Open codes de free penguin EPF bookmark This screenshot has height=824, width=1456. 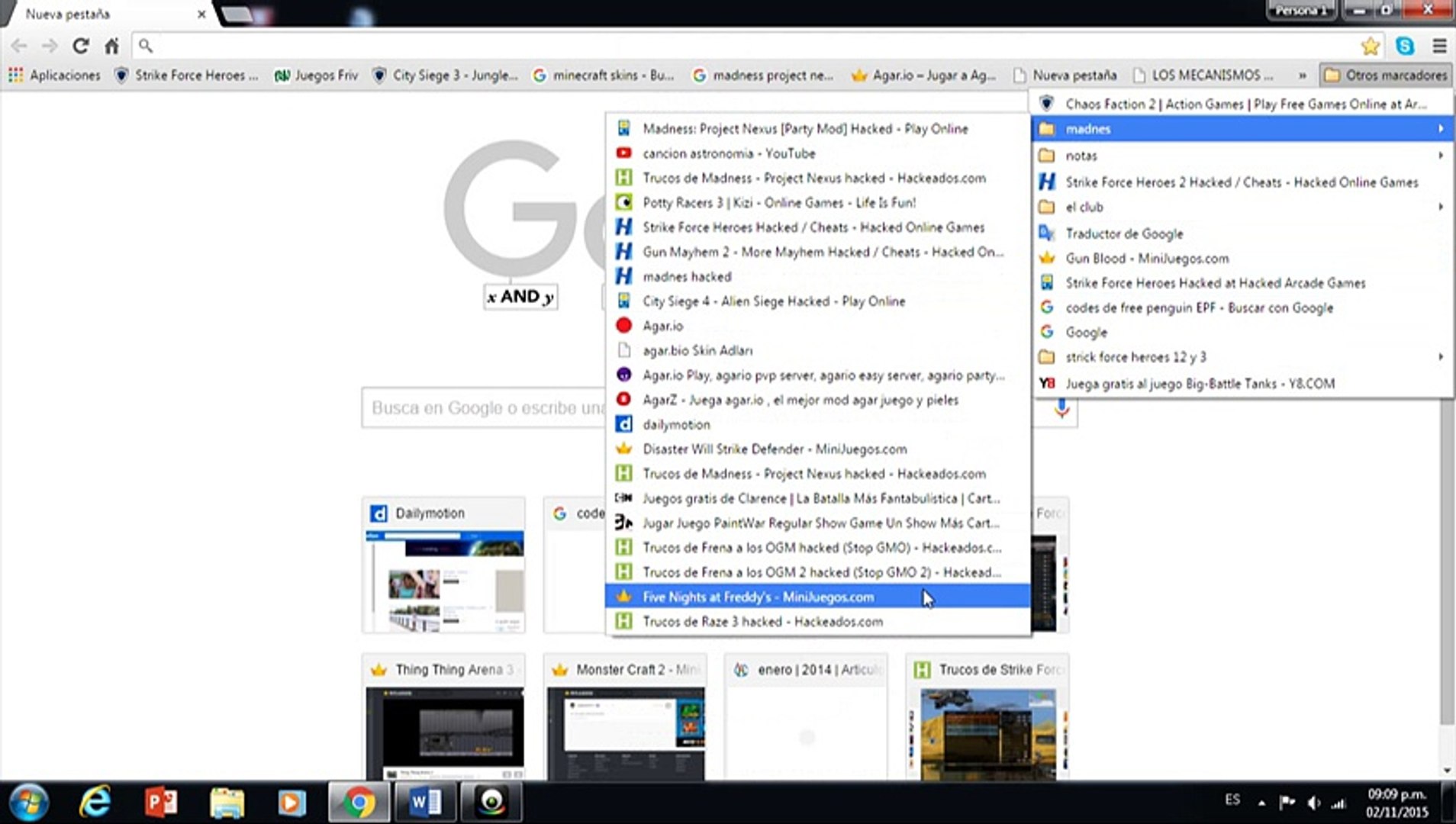click(1243, 307)
